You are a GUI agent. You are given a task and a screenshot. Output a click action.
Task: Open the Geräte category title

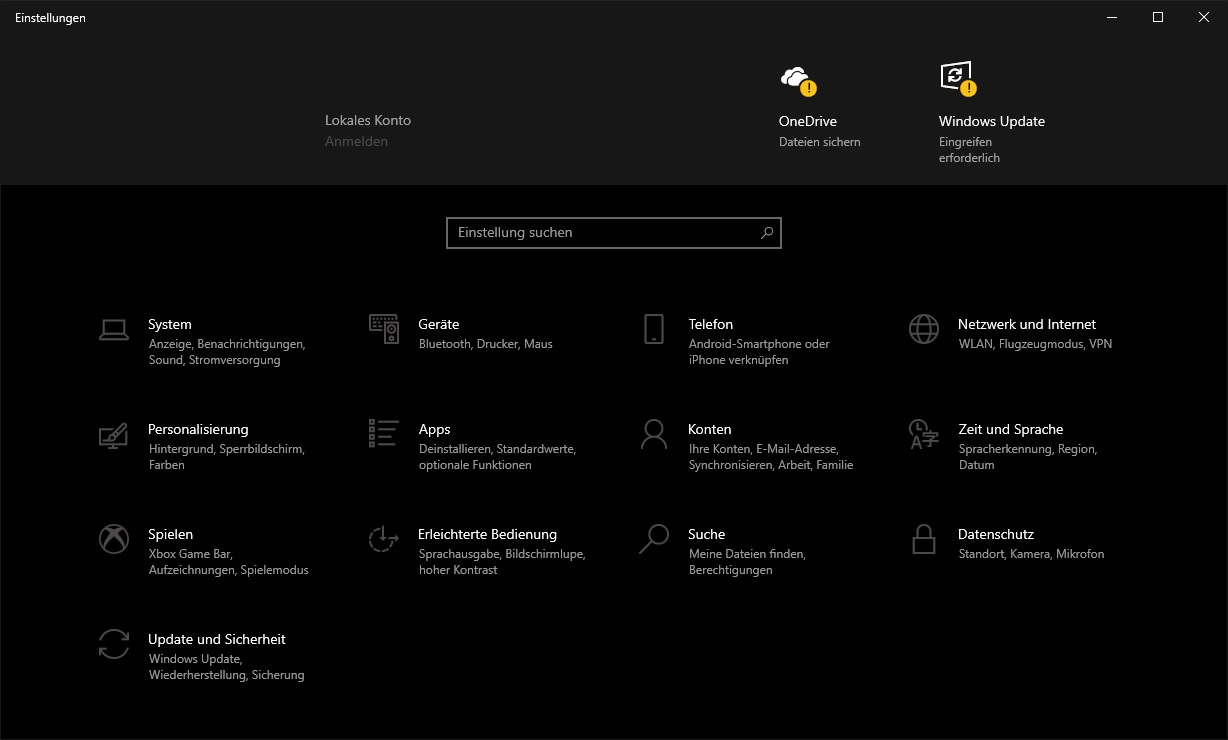point(439,324)
